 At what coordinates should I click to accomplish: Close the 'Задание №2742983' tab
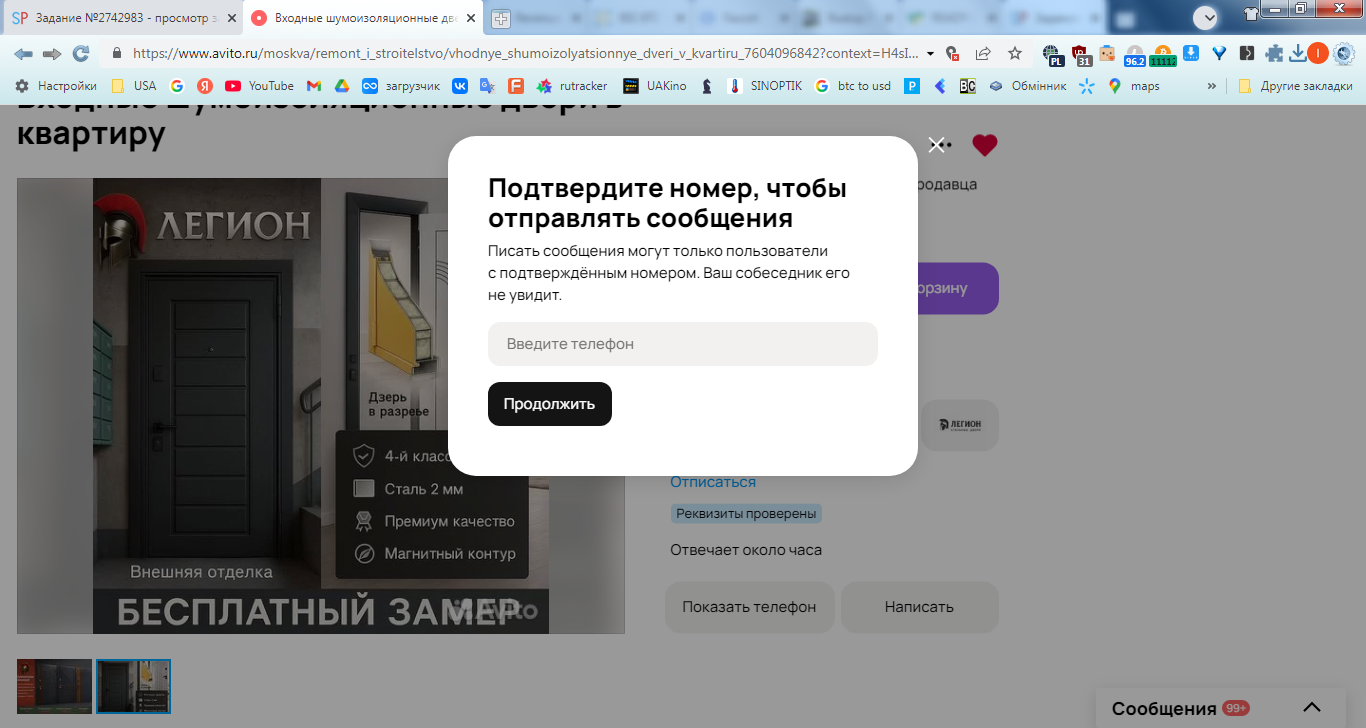(232, 18)
